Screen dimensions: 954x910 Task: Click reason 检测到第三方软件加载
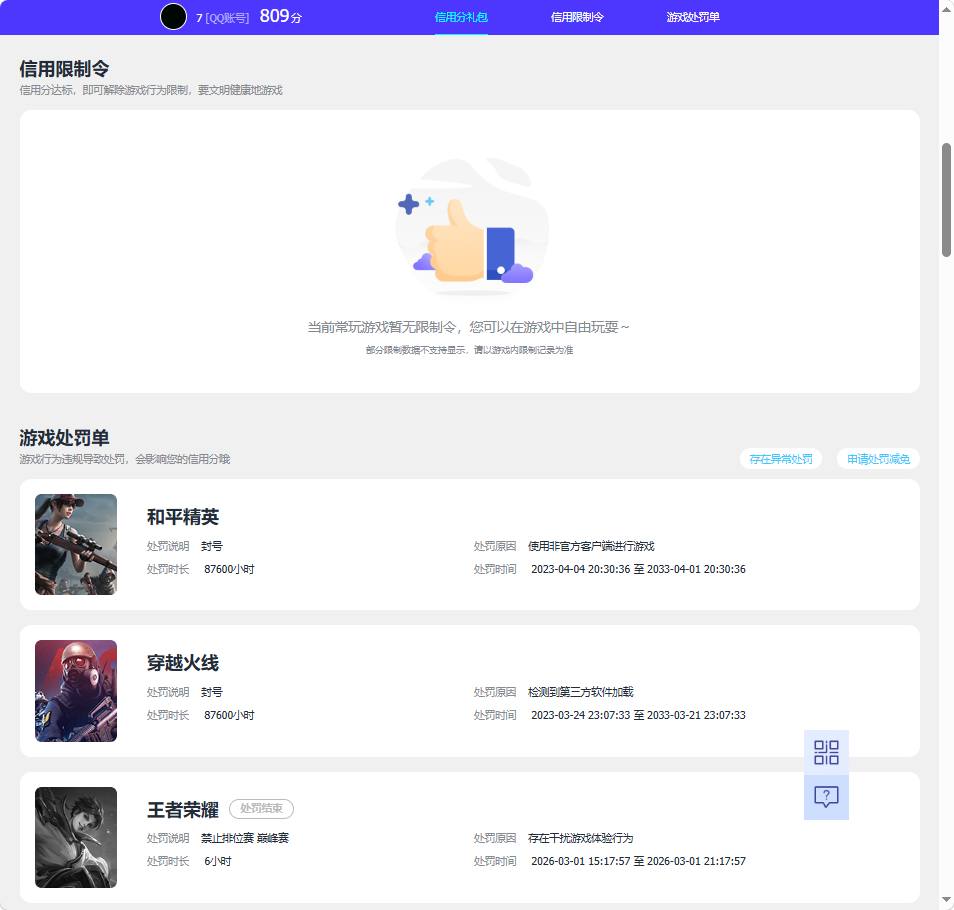(580, 692)
